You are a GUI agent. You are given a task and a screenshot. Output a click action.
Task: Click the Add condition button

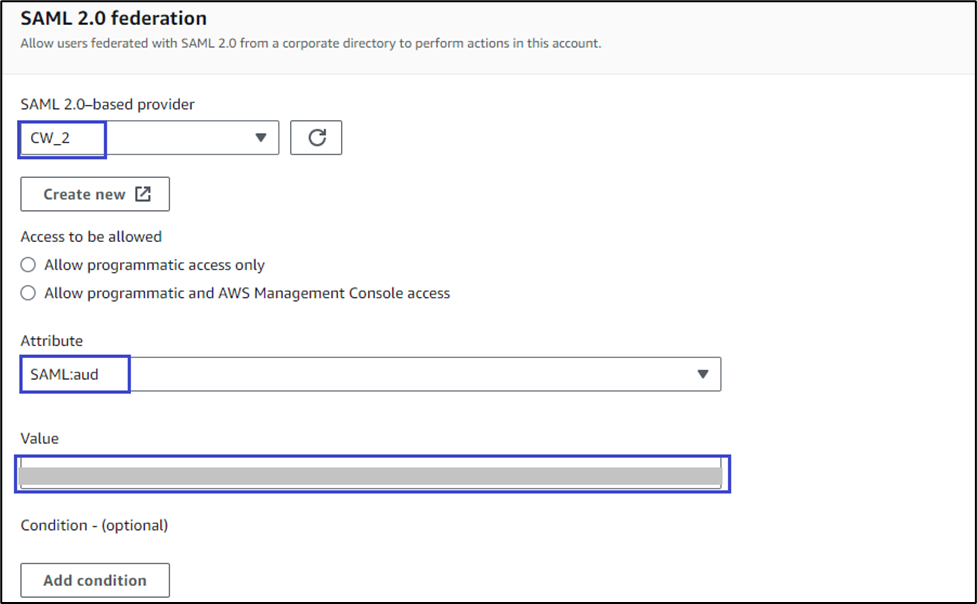[95, 580]
